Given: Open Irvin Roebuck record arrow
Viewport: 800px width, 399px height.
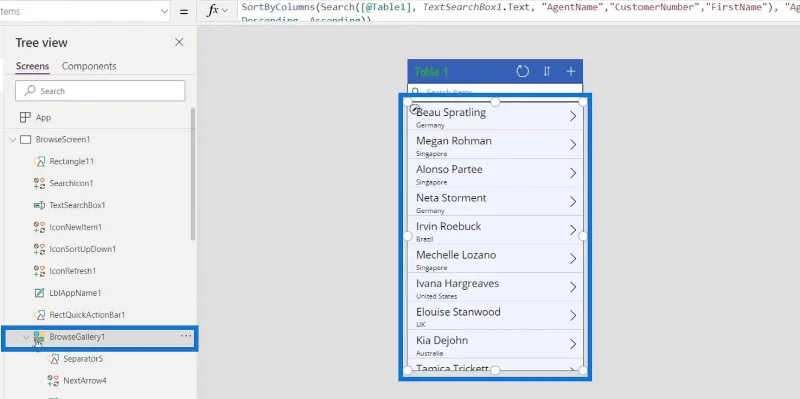Looking at the screenshot, I should [x=573, y=231].
